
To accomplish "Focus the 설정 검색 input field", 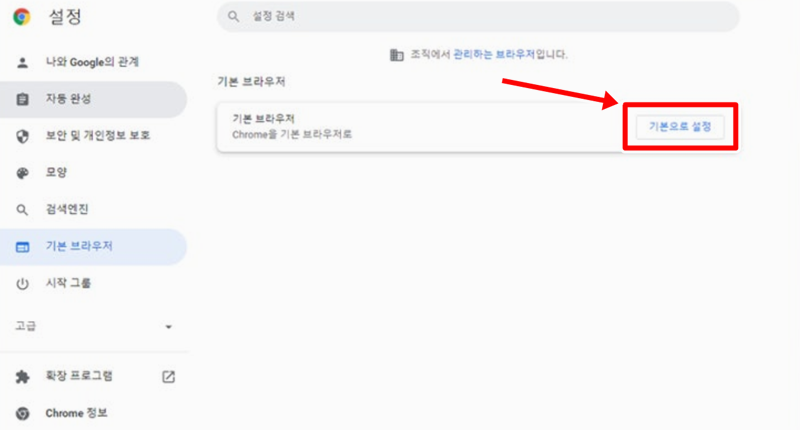I will [478, 16].
